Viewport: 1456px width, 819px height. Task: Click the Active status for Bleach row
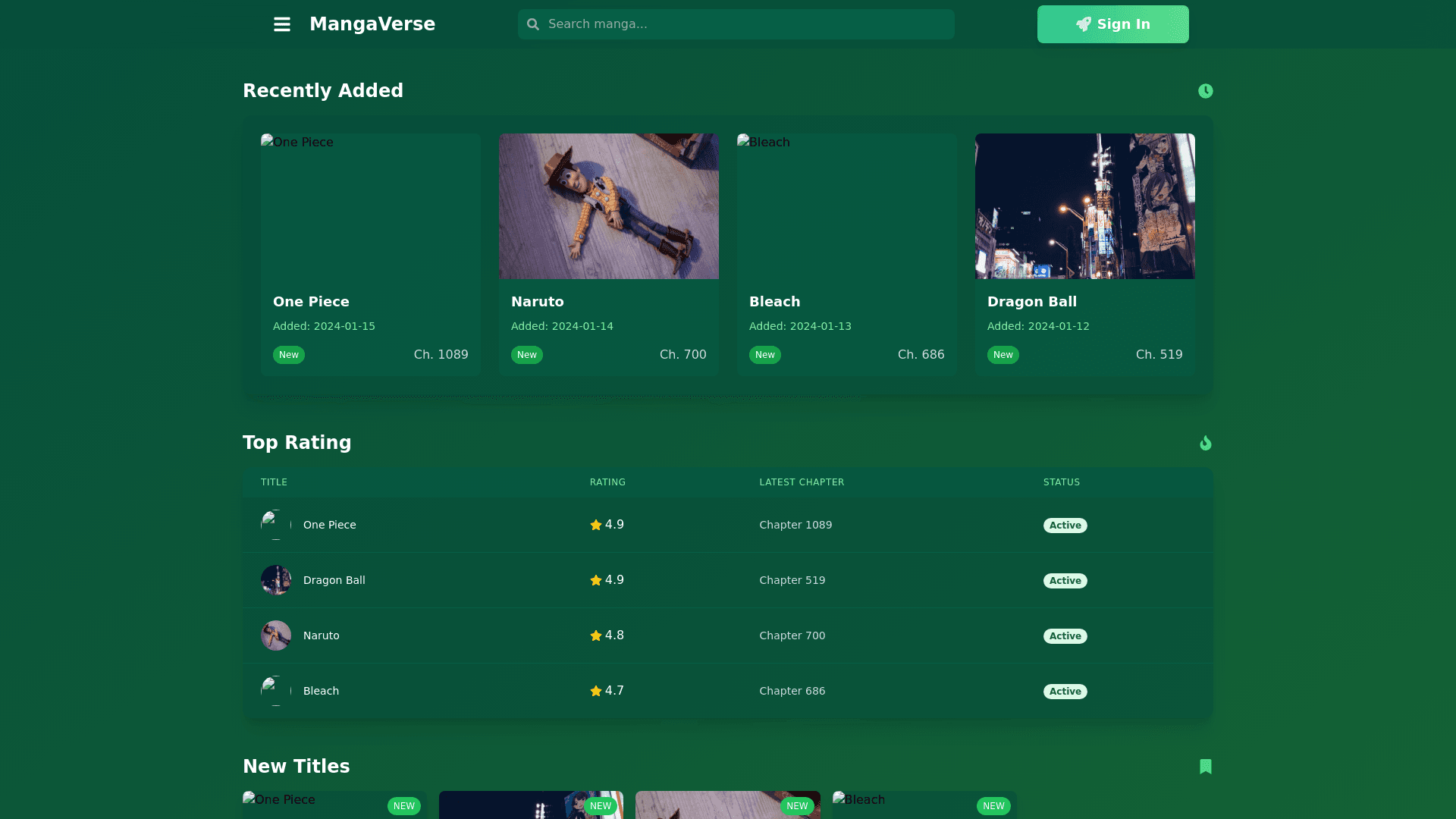click(1065, 692)
